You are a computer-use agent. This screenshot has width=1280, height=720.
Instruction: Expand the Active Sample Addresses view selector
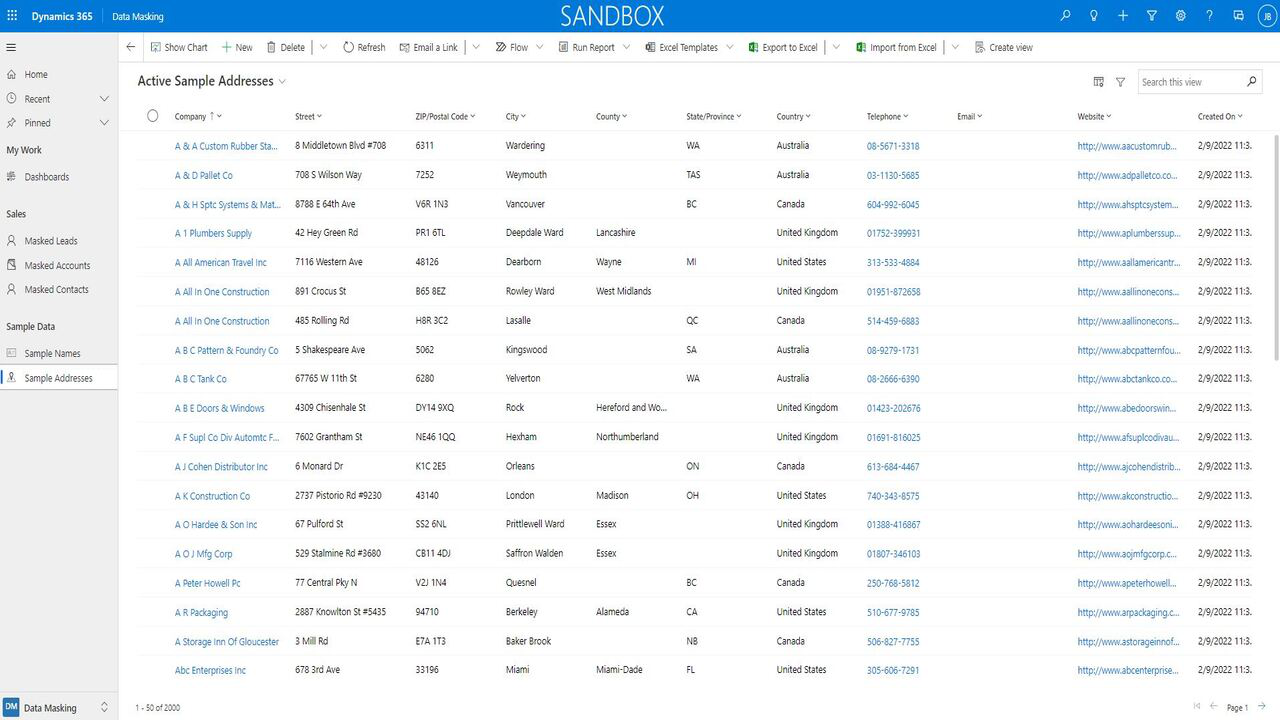(x=282, y=82)
